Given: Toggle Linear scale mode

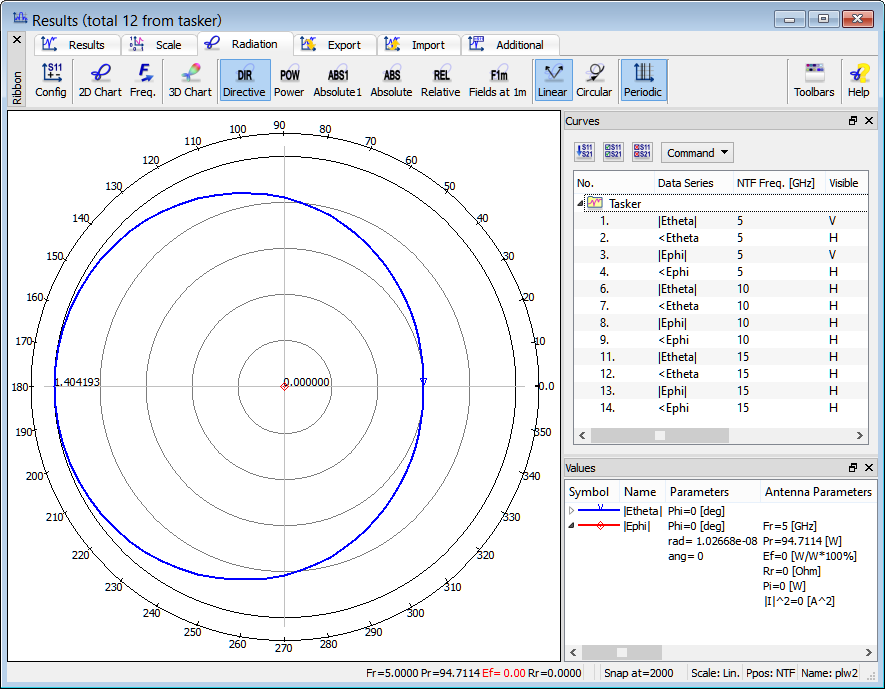Looking at the screenshot, I should point(552,80).
